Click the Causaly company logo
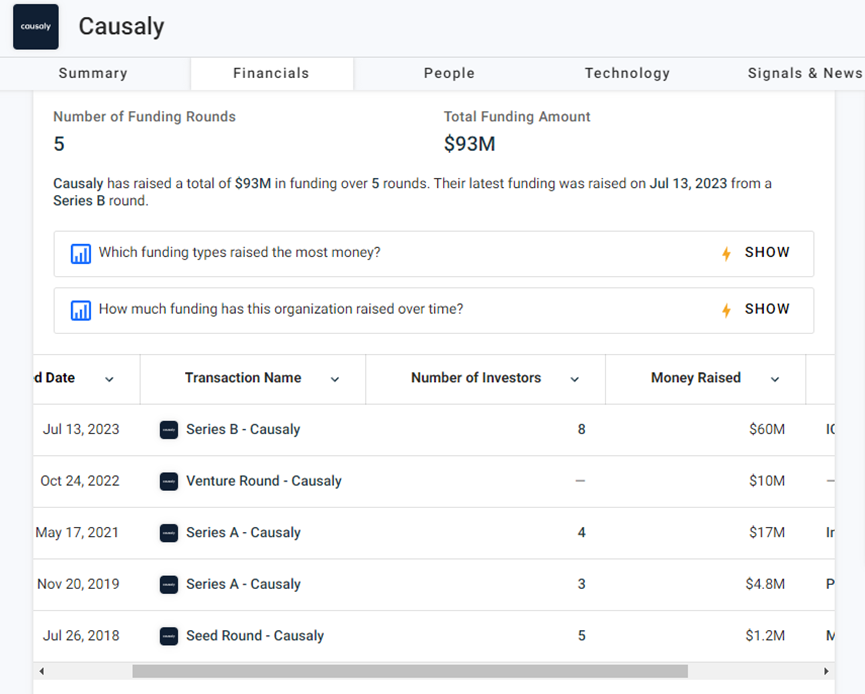This screenshot has height=694, width=865. [36, 27]
